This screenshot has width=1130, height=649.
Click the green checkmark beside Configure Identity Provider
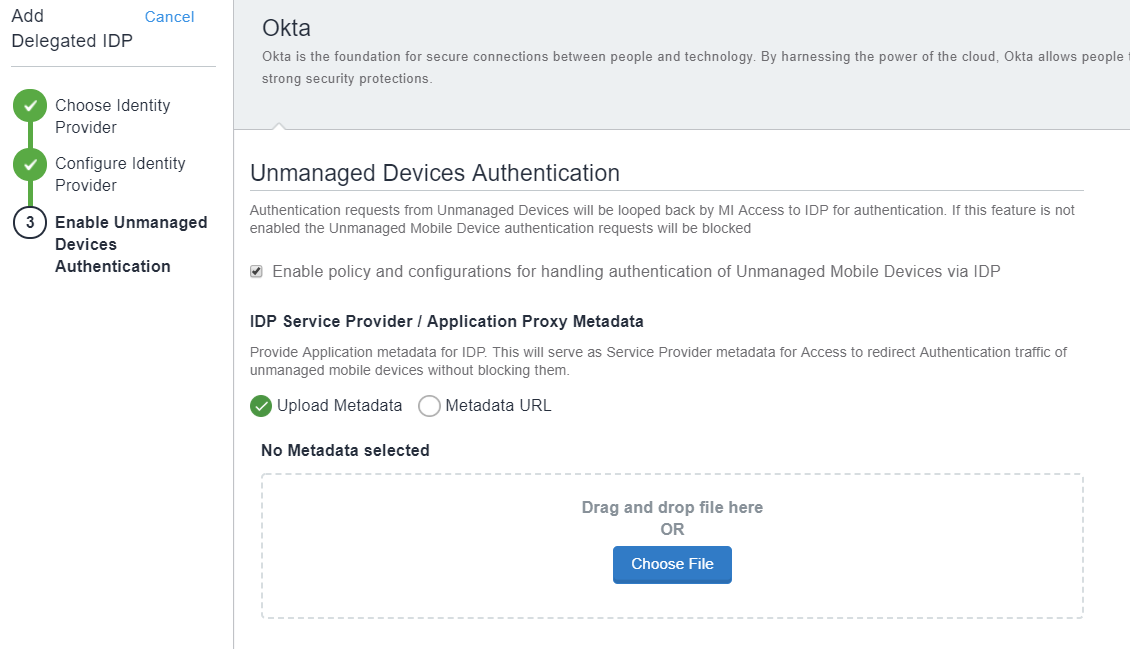point(30,164)
